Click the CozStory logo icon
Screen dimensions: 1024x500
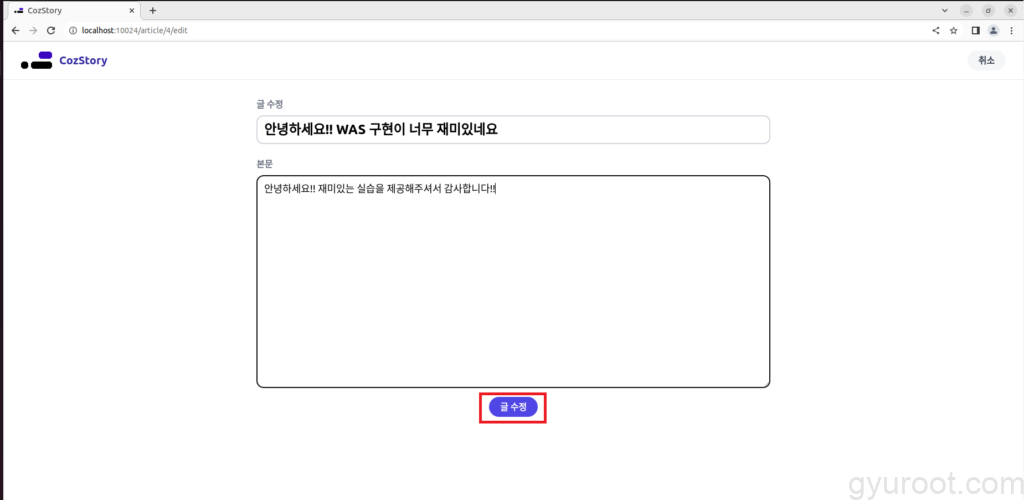tap(37, 61)
